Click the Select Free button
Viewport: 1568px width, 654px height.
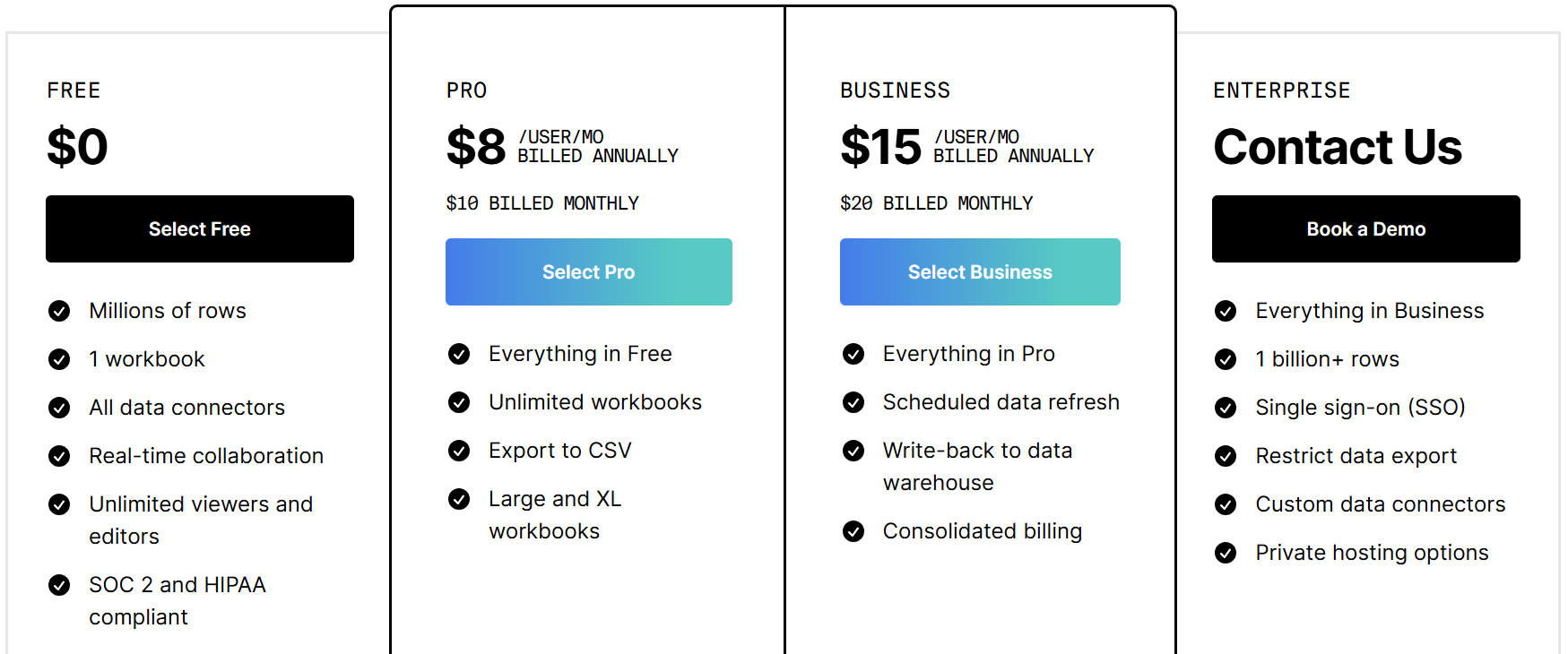(x=199, y=228)
